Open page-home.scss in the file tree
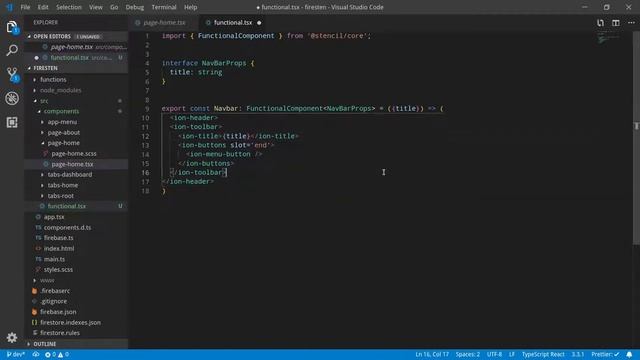 [x=74, y=153]
